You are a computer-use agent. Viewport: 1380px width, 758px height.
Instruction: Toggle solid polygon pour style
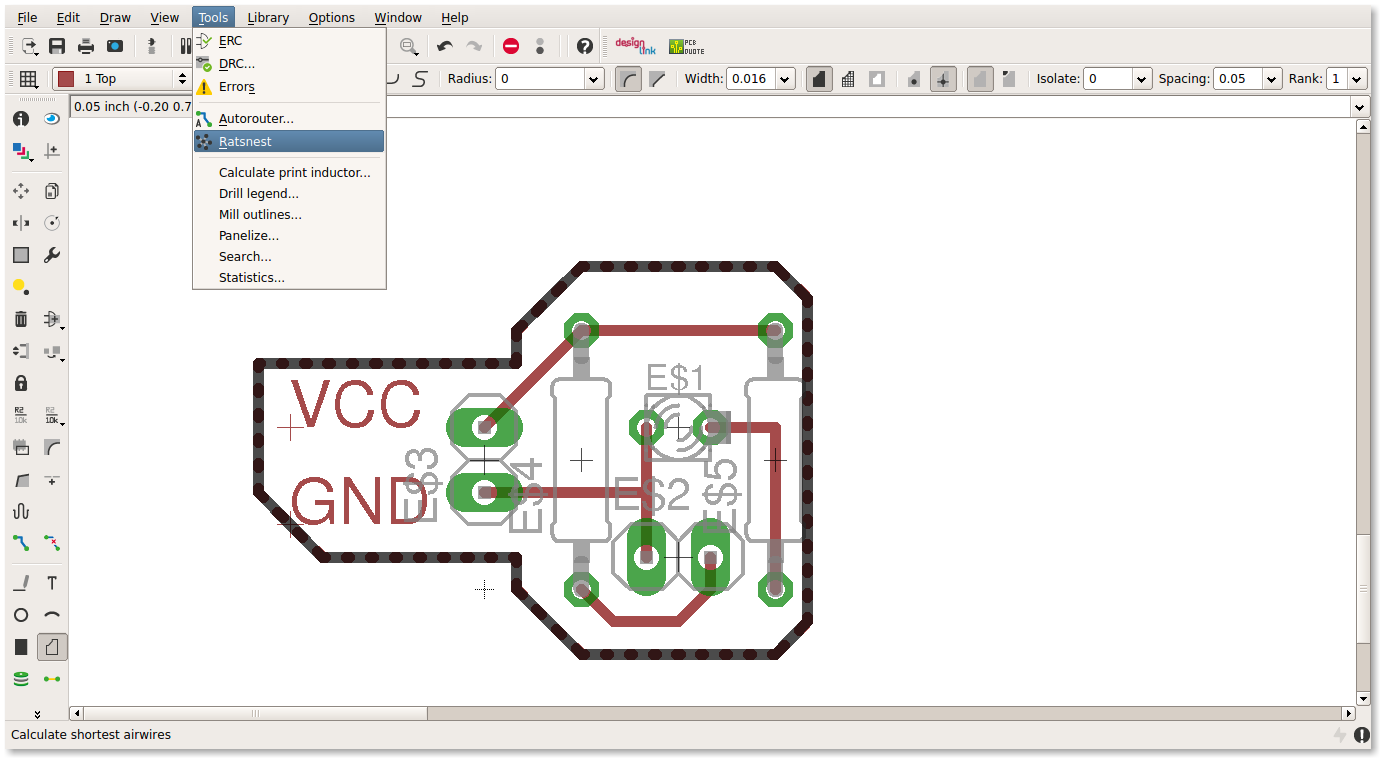tap(819, 79)
